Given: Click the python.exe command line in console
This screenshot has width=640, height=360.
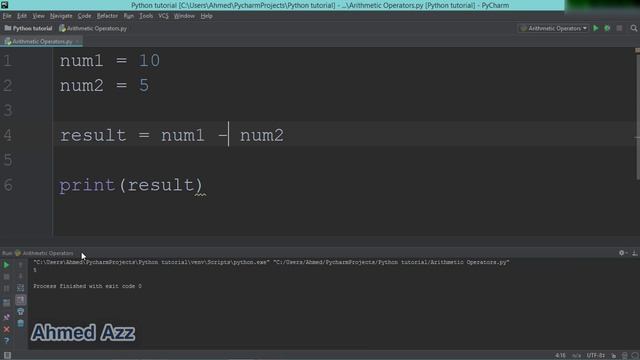Looking at the screenshot, I should point(271,262).
